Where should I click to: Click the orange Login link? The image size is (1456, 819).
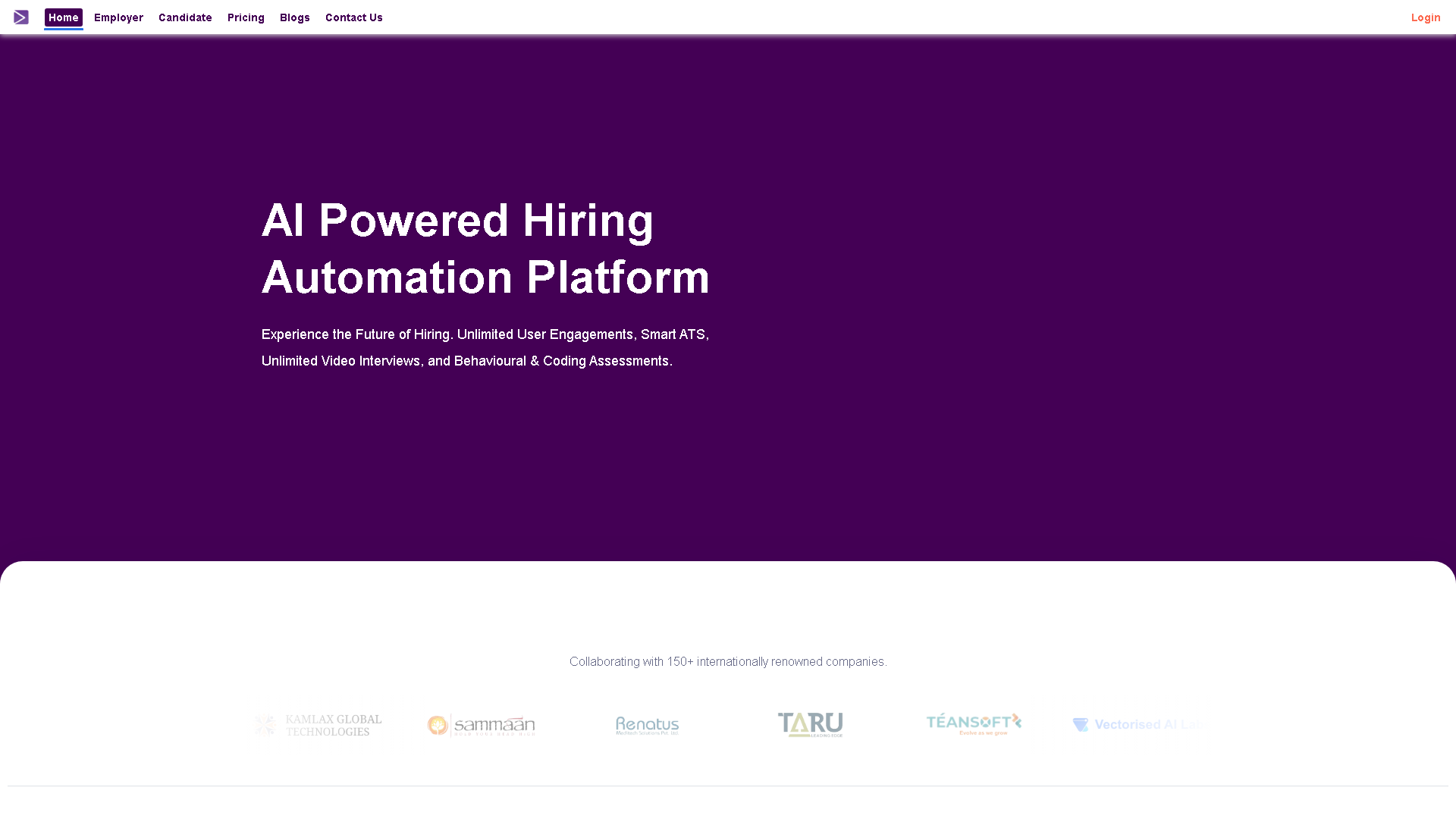pyautogui.click(x=1426, y=17)
